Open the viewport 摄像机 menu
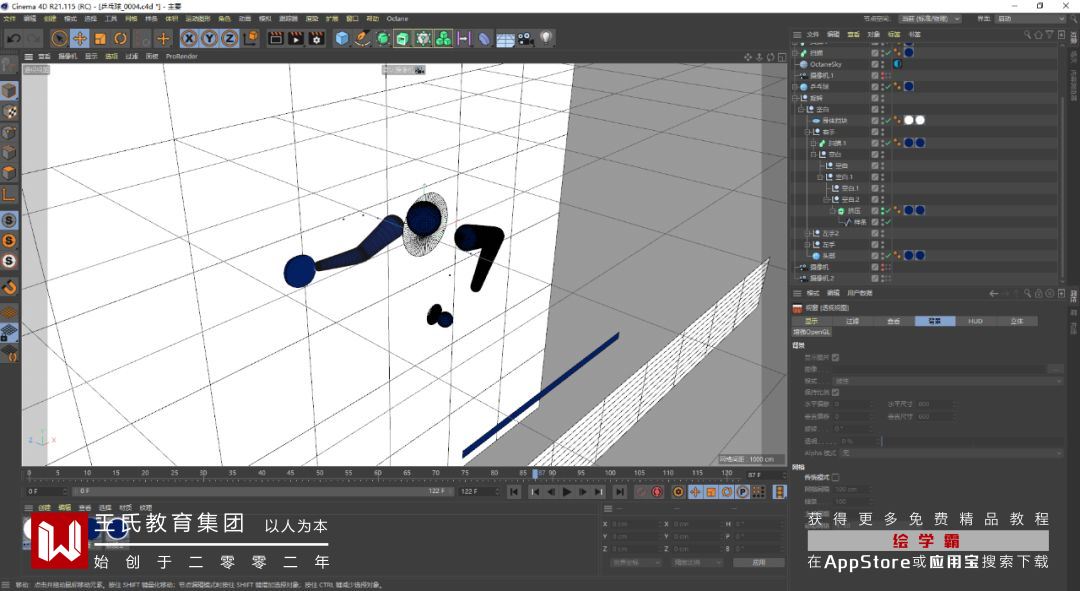 pyautogui.click(x=68, y=56)
